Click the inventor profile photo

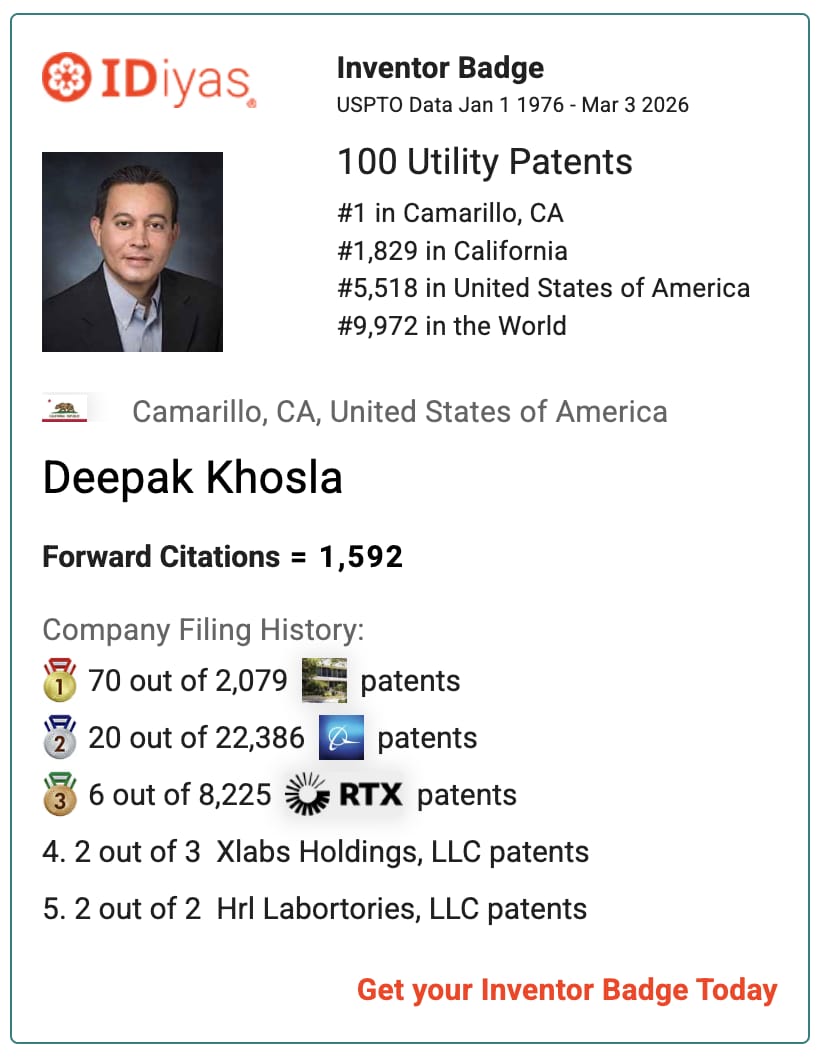pyautogui.click(x=132, y=252)
